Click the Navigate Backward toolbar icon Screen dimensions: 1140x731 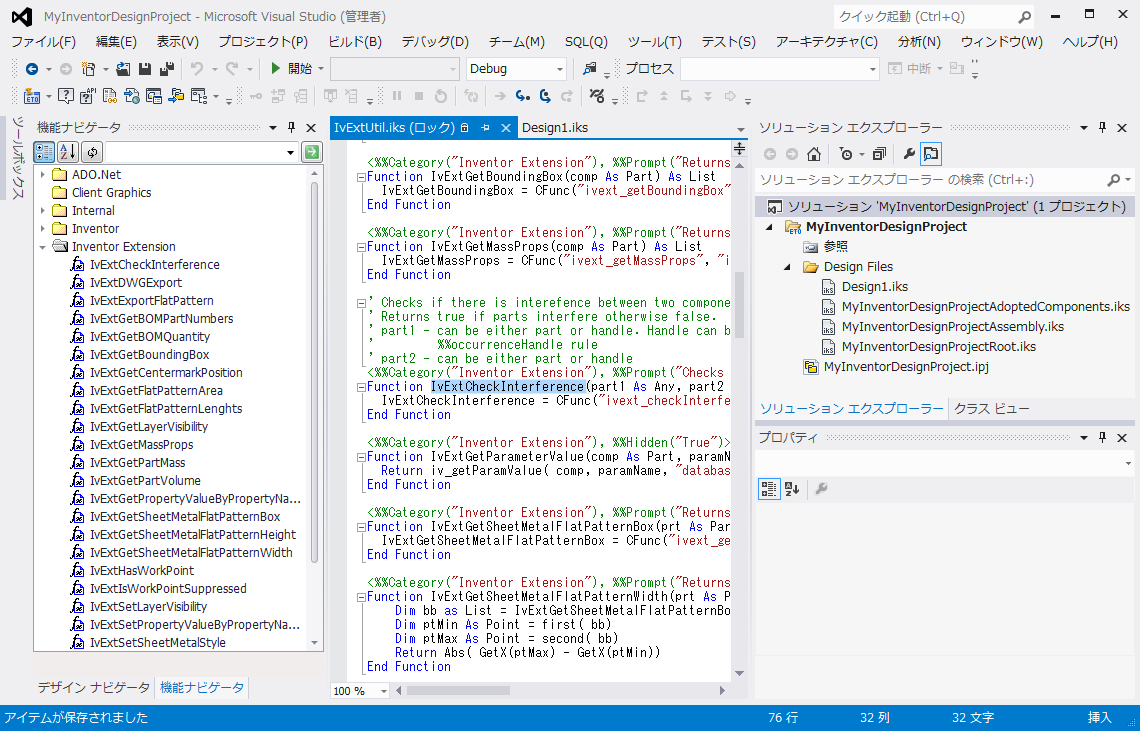(32, 69)
